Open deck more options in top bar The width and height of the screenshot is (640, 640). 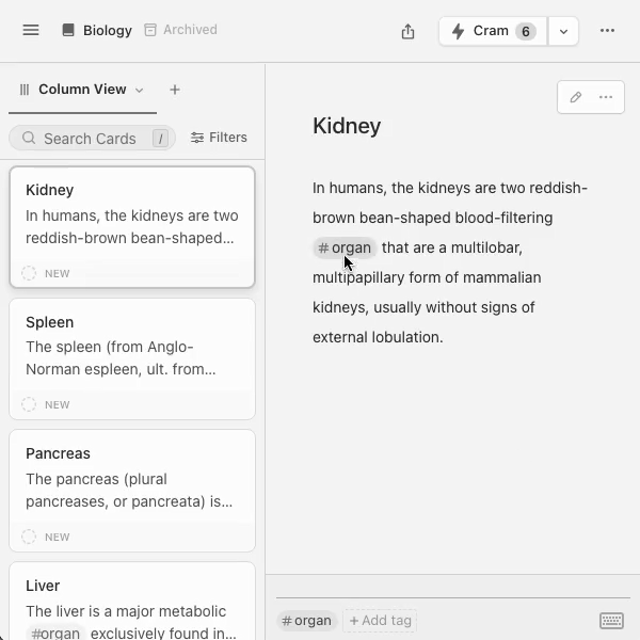tap(607, 31)
